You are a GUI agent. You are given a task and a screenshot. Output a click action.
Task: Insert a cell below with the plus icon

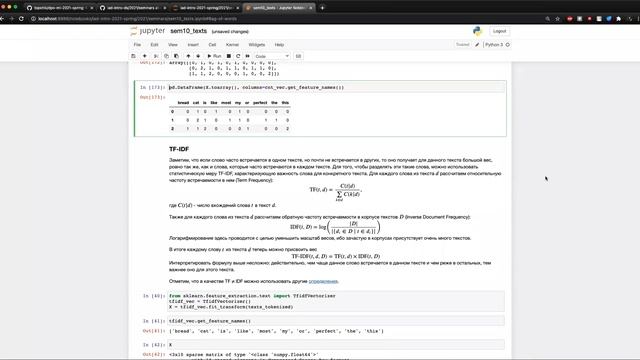coord(144,56)
